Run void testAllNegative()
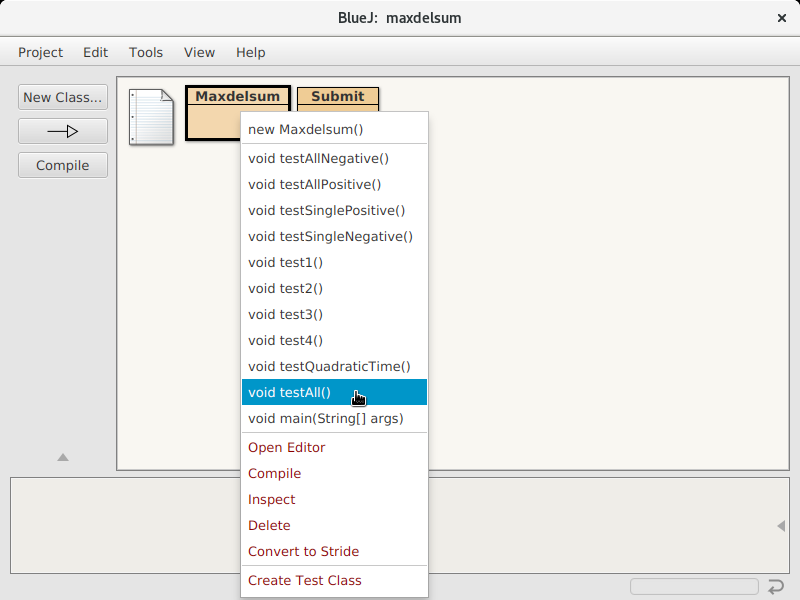 (x=334, y=159)
